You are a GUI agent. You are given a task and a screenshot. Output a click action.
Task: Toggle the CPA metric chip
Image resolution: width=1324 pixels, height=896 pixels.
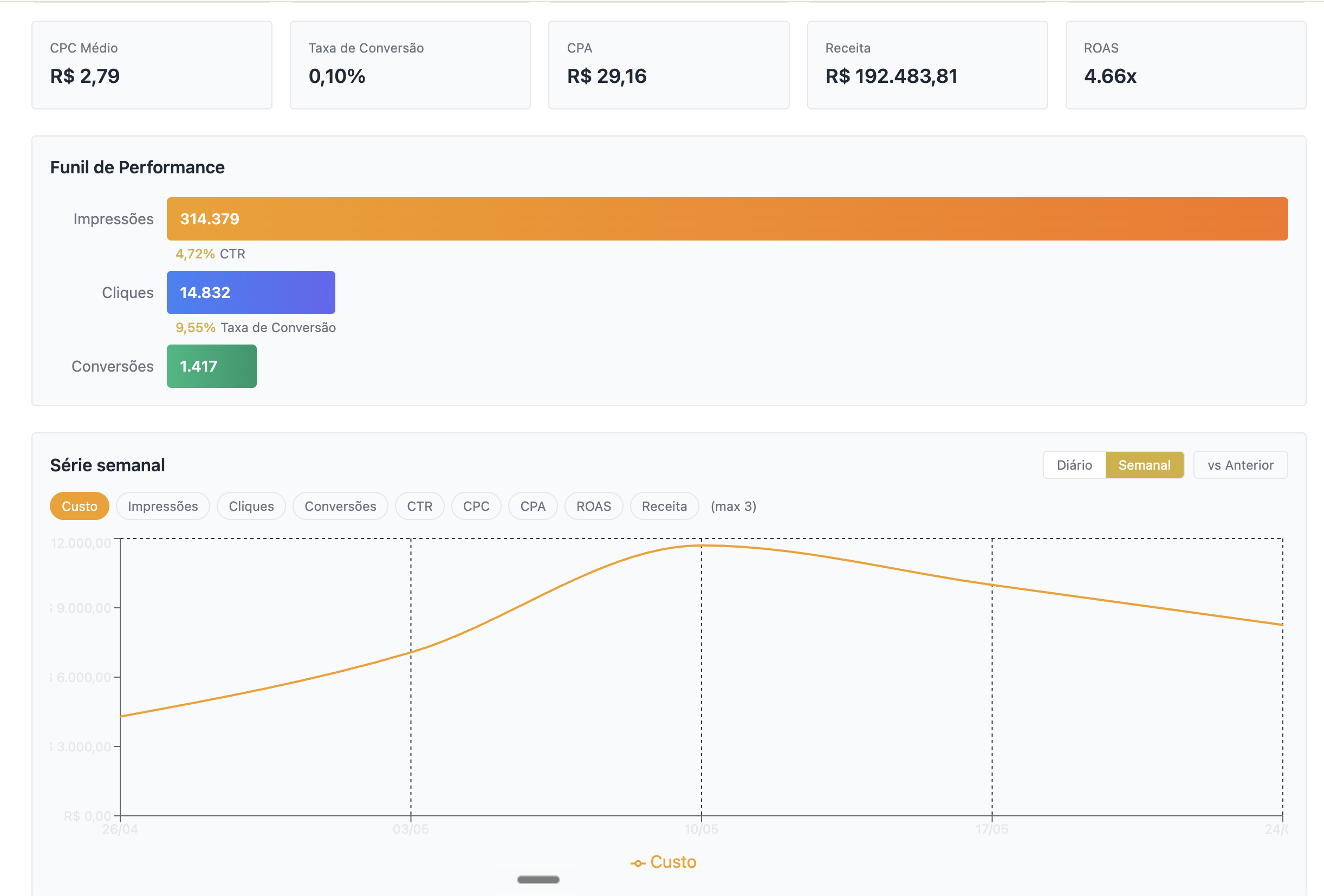533,506
